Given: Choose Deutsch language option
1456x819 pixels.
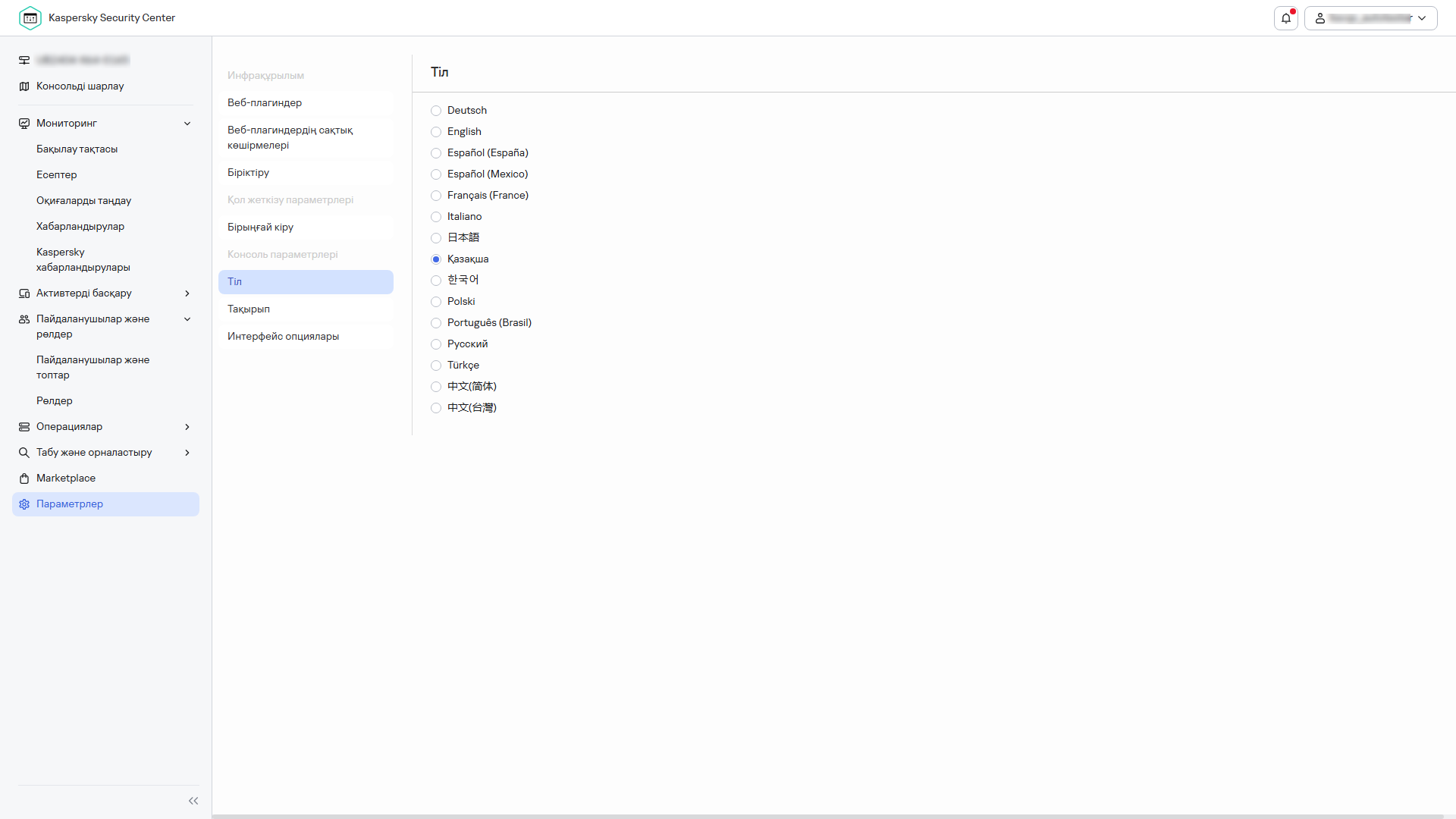Looking at the screenshot, I should point(436,111).
